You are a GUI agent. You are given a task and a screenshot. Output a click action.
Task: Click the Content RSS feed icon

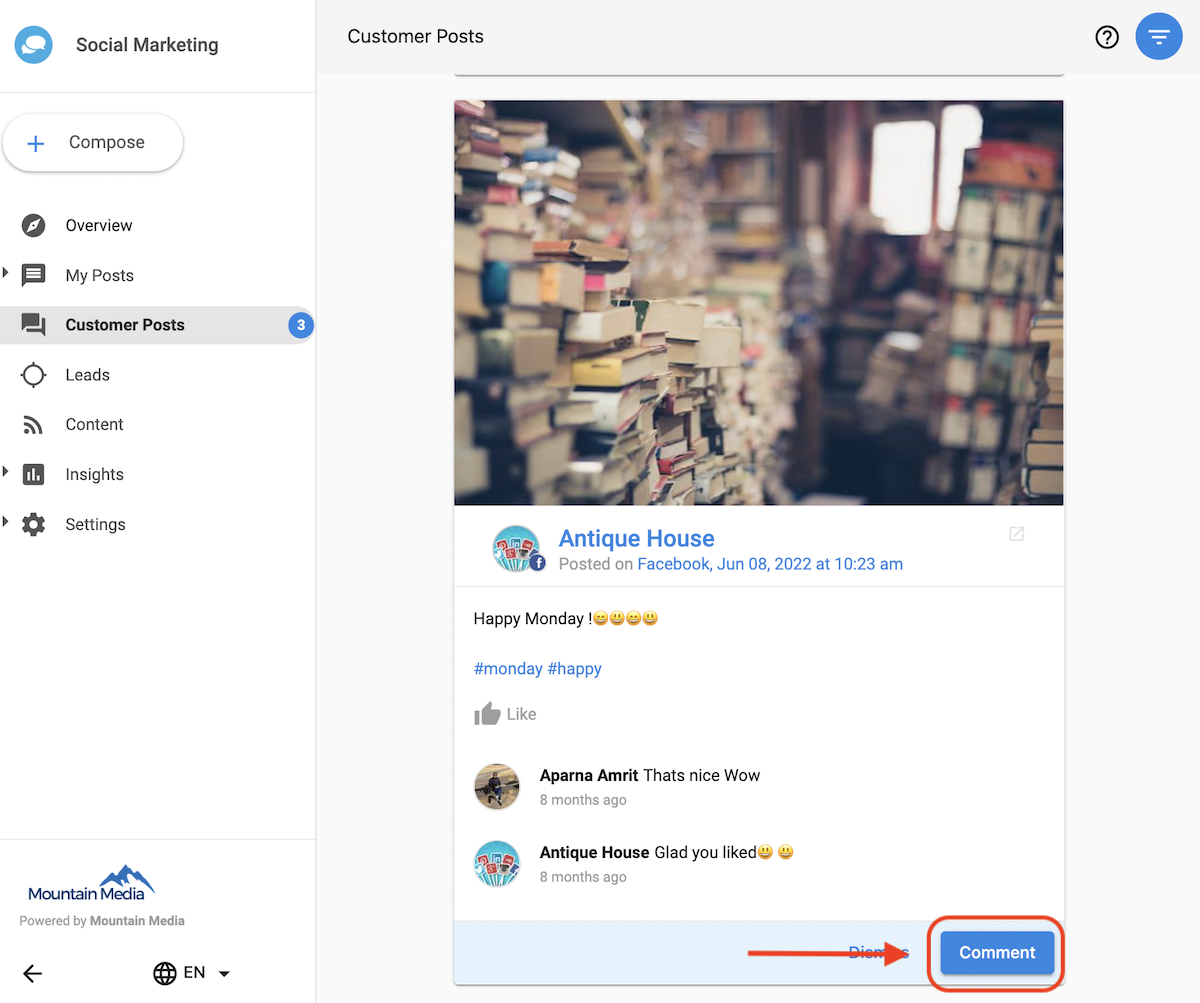tap(34, 425)
